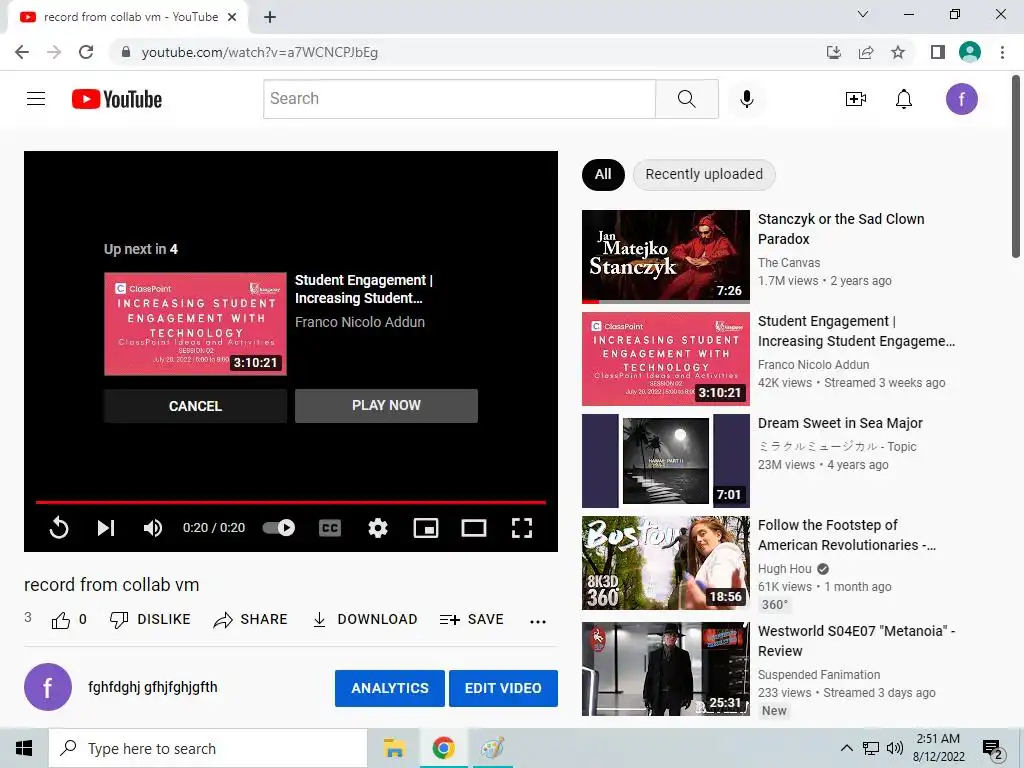Go to YouTube home via logo

(117, 99)
